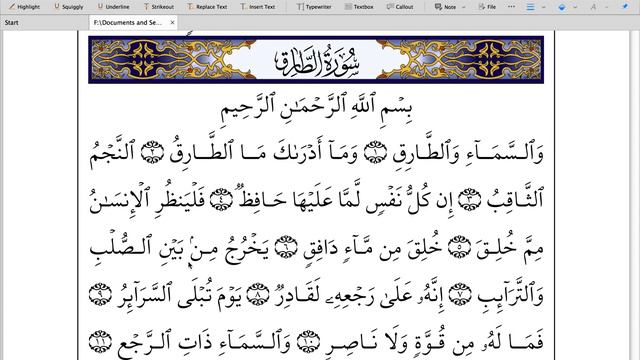Click the surah title banner image
The height and width of the screenshot is (360, 640).
316,60
